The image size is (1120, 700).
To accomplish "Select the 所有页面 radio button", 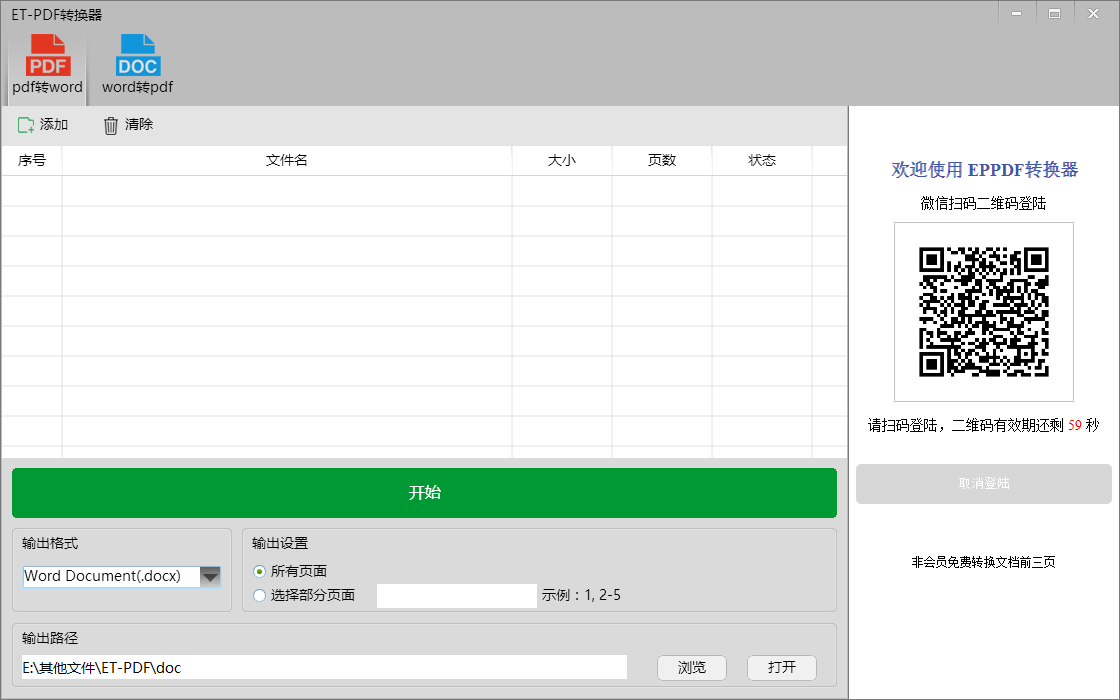I will tap(260, 571).
